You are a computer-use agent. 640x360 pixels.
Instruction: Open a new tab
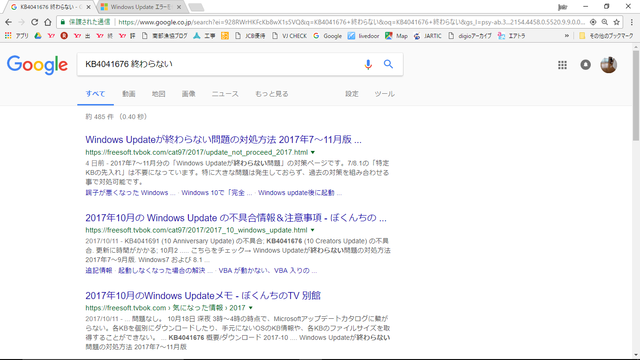196,7
